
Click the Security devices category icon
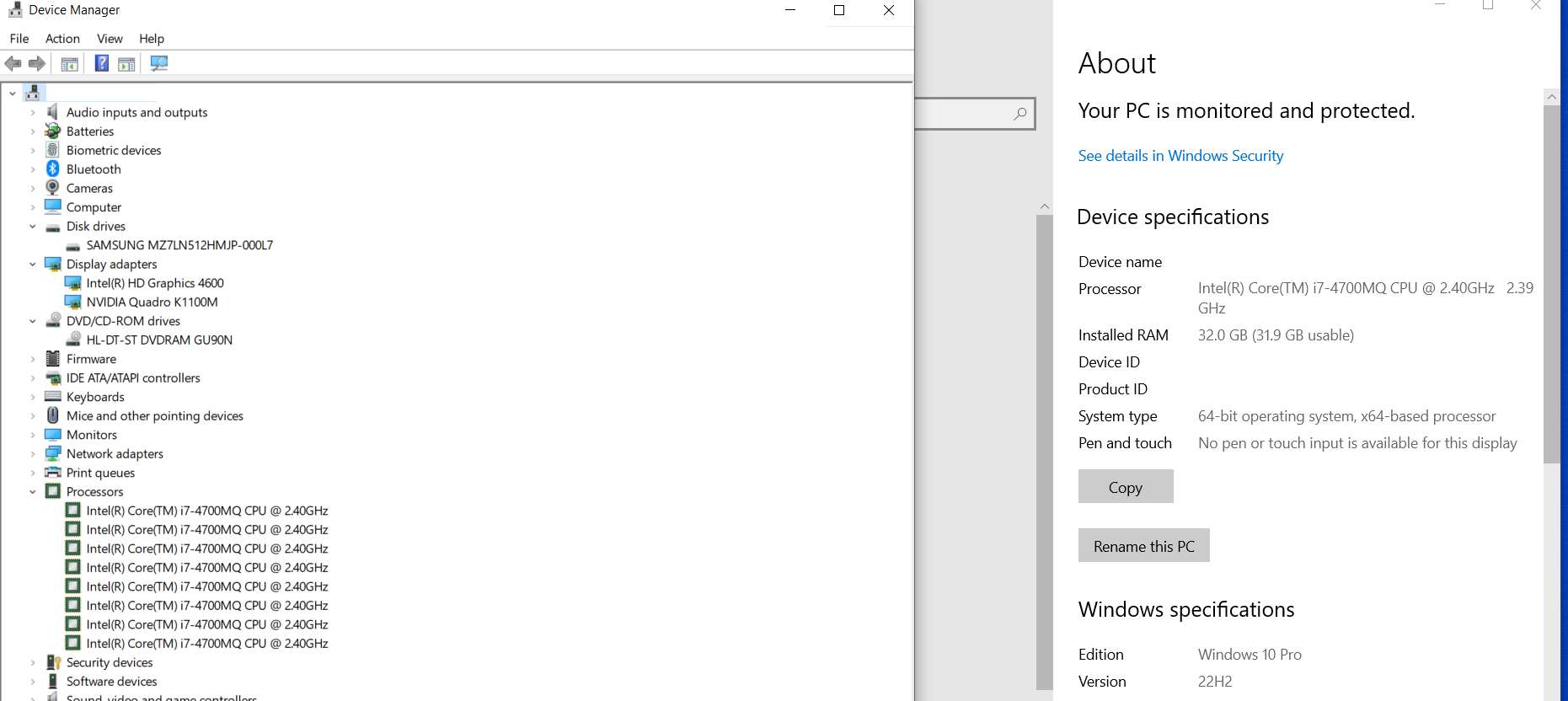click(x=53, y=662)
